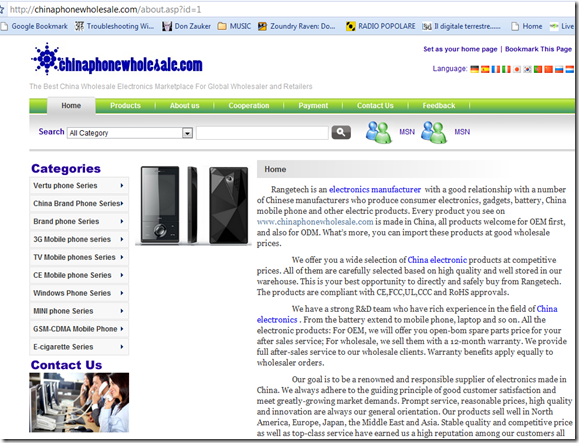Click the first MSN text link
The width and height of the screenshot is (579, 443).
[407, 132]
